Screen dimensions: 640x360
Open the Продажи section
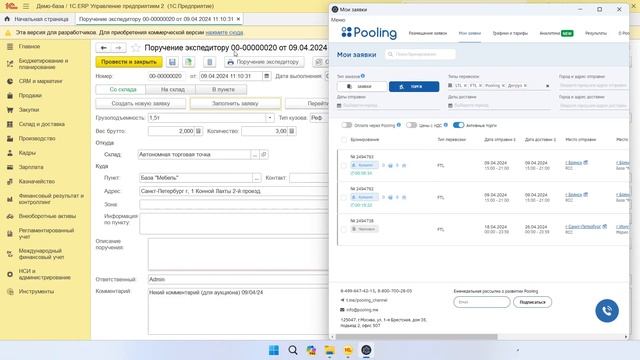[30, 96]
